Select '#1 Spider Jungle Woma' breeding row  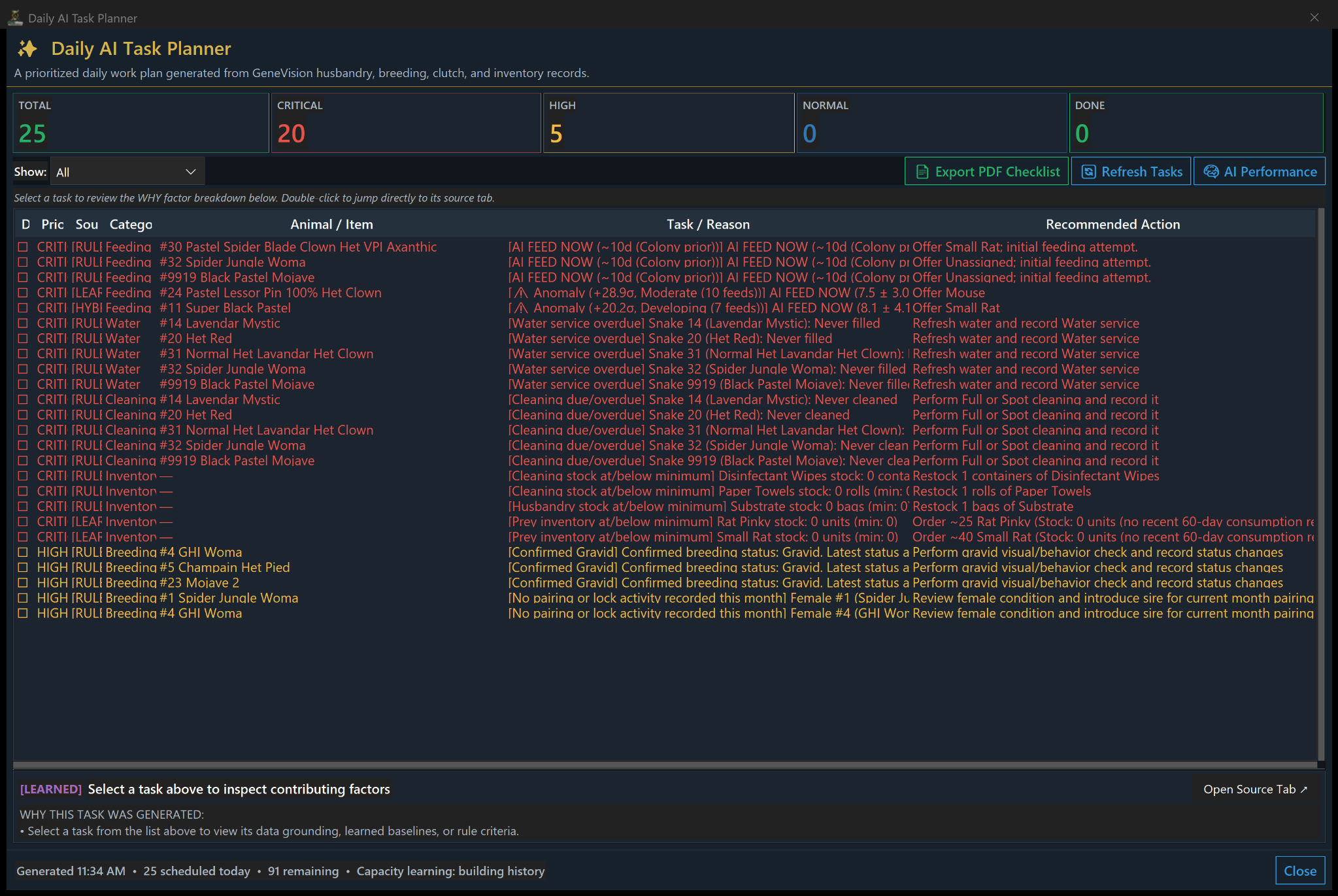point(665,598)
